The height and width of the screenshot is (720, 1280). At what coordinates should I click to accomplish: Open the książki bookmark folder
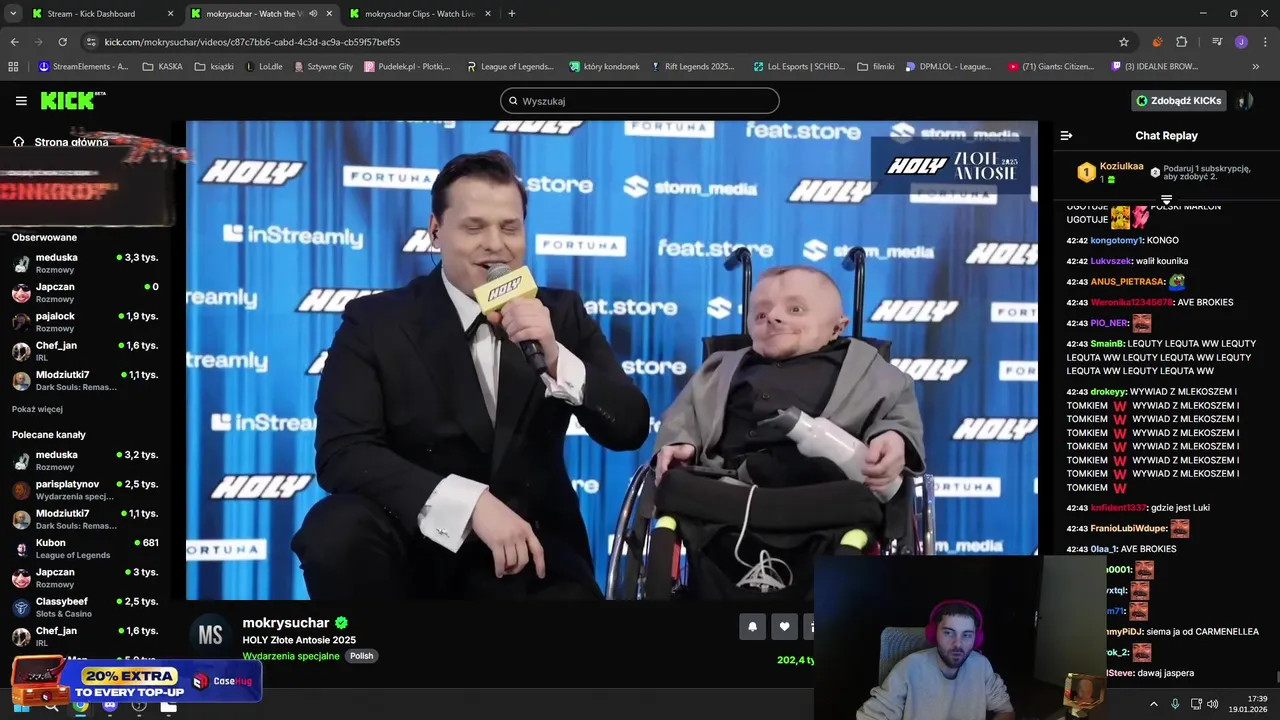pyautogui.click(x=214, y=67)
